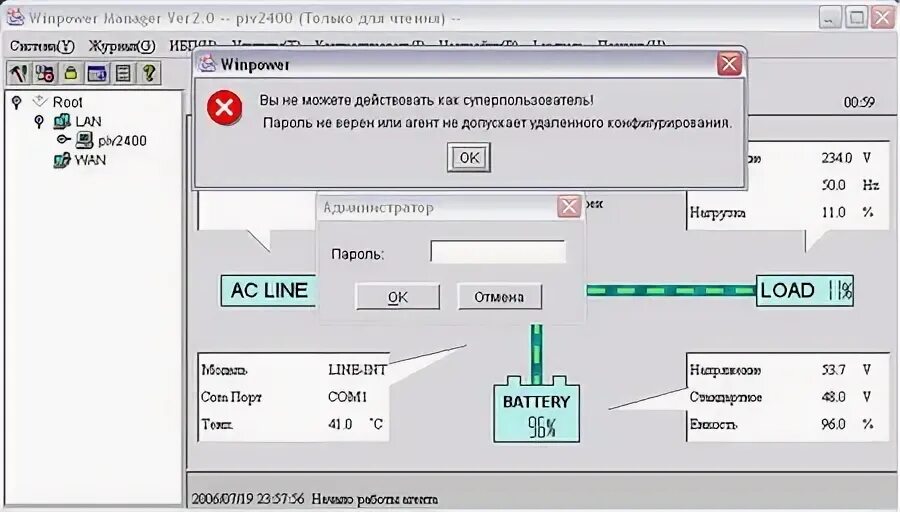
Task: Click the blue window toolbar icon
Action: [97, 73]
